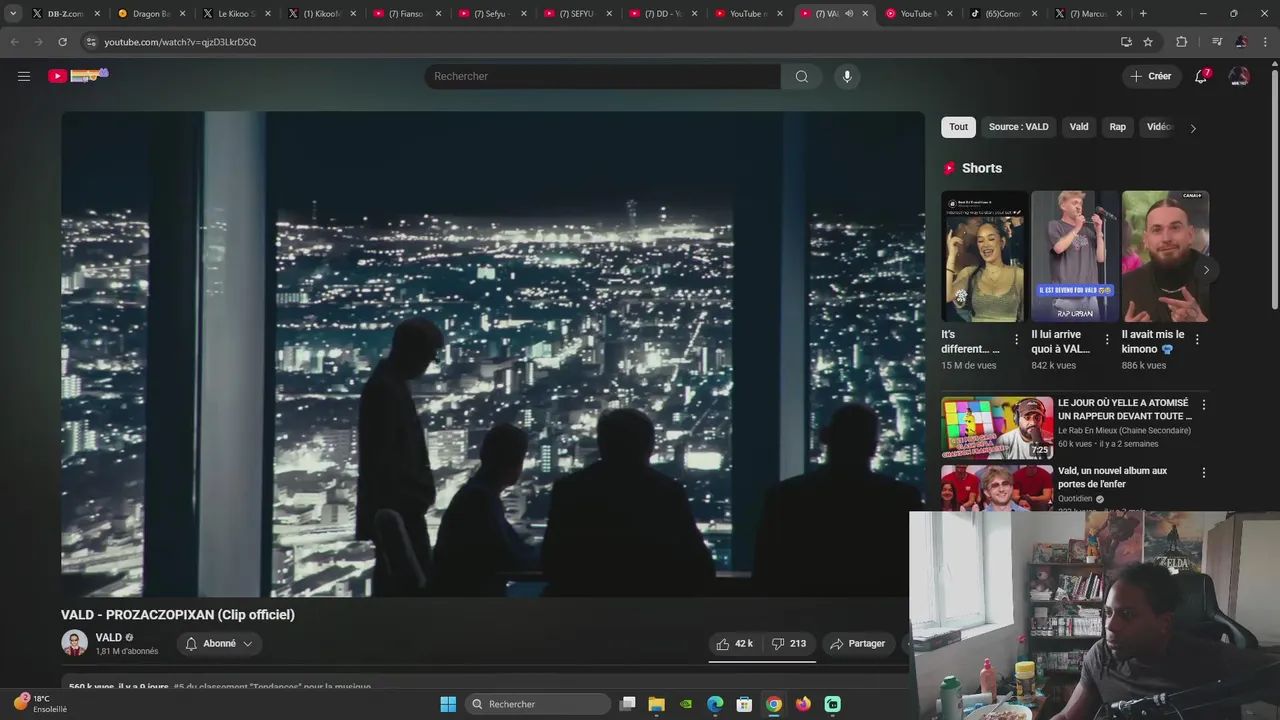Open the notifications bell

click(1202, 76)
